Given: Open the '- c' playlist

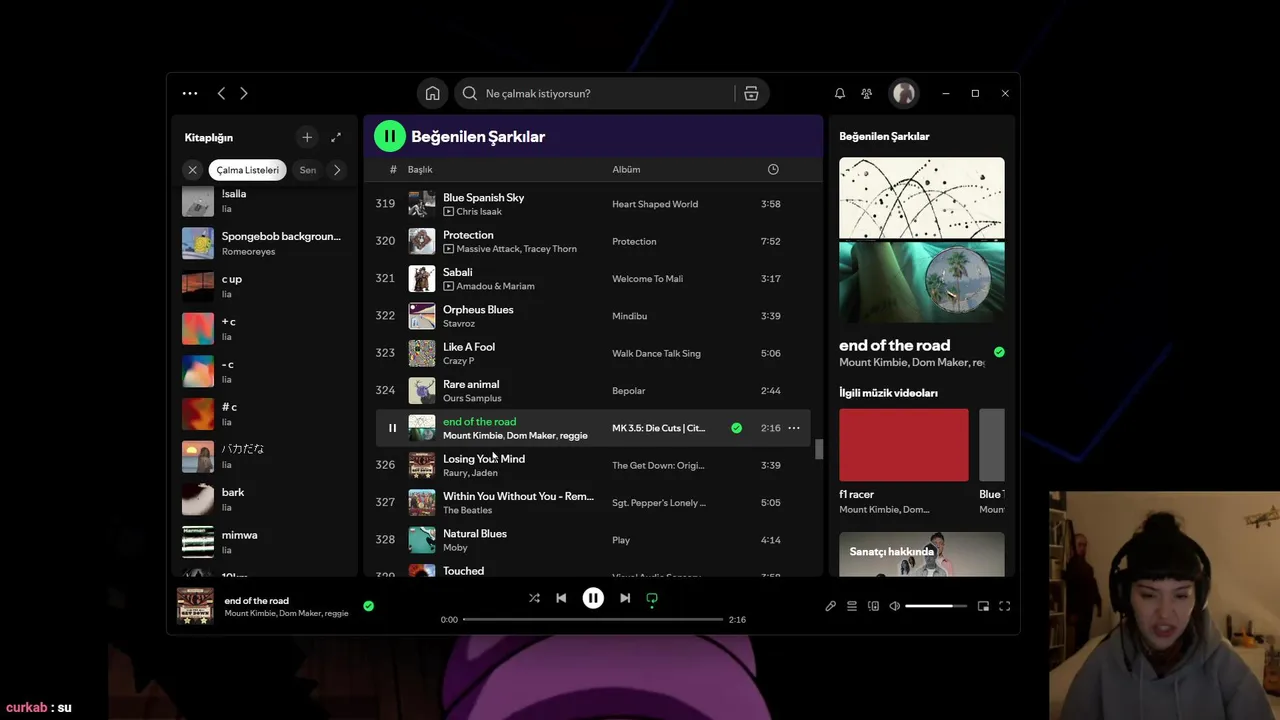Looking at the screenshot, I should point(264,371).
